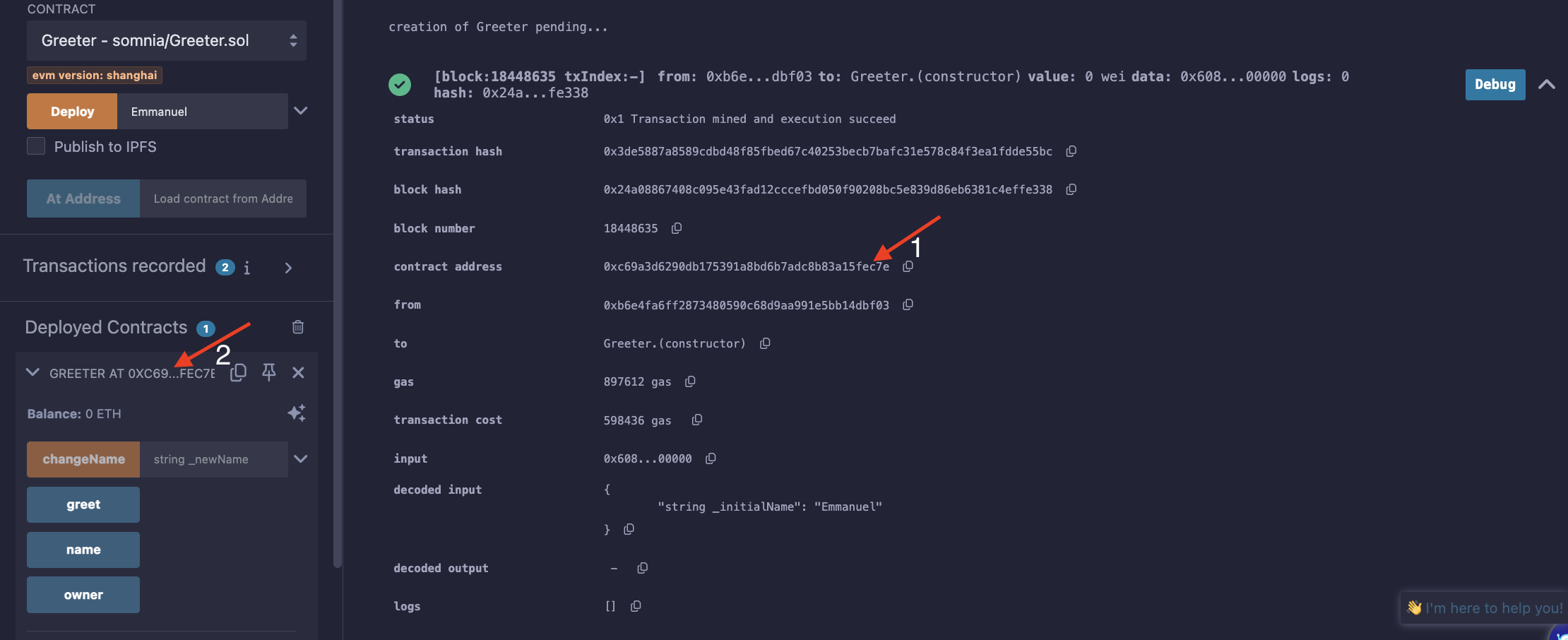Remove the deployed Greeter contract instance

[299, 372]
